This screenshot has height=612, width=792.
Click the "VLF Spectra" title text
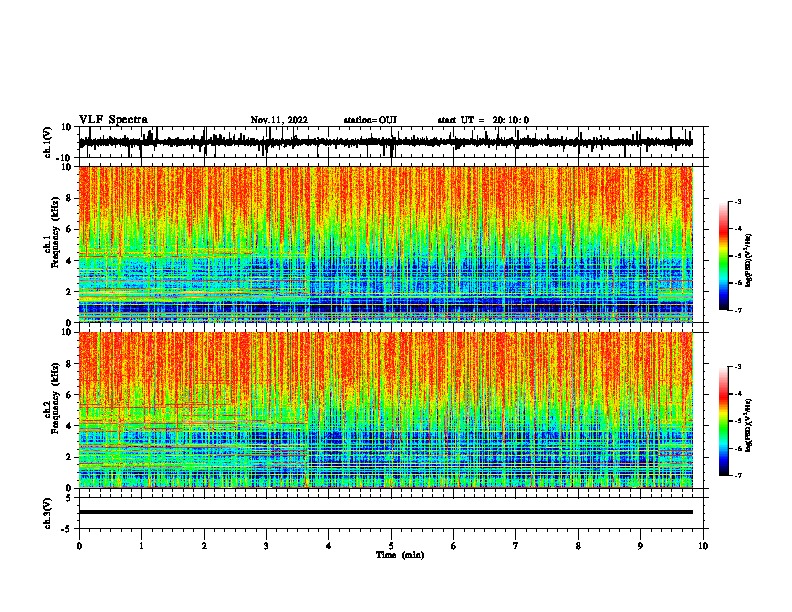point(113,120)
